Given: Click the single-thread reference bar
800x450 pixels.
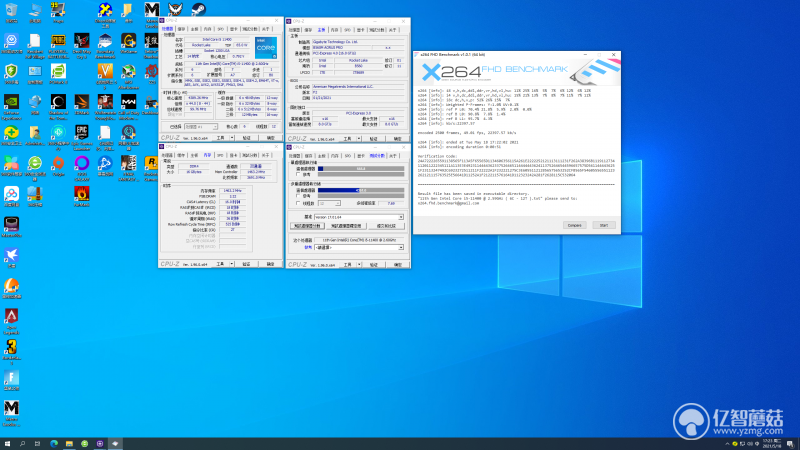Looking at the screenshot, I should 361,174.
